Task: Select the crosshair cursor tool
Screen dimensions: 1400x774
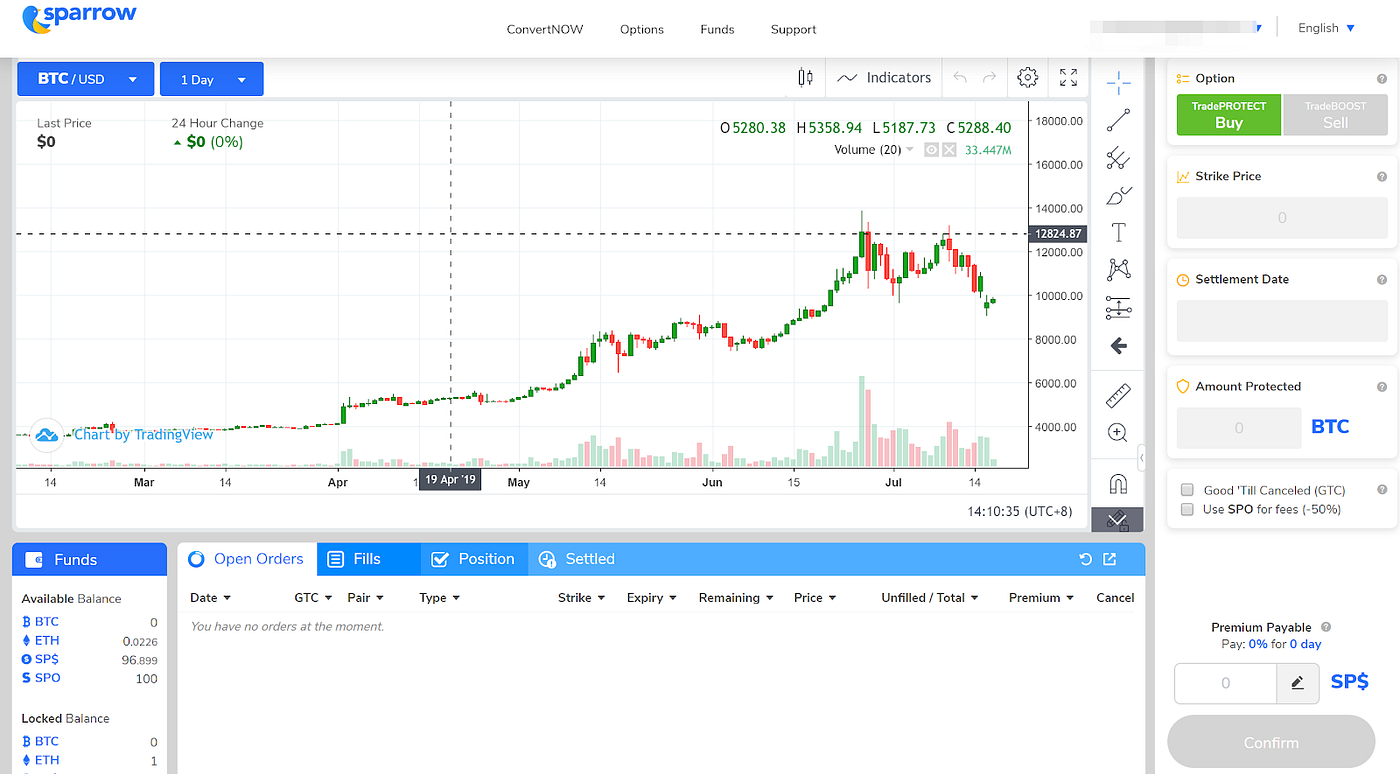Action: click(1118, 84)
